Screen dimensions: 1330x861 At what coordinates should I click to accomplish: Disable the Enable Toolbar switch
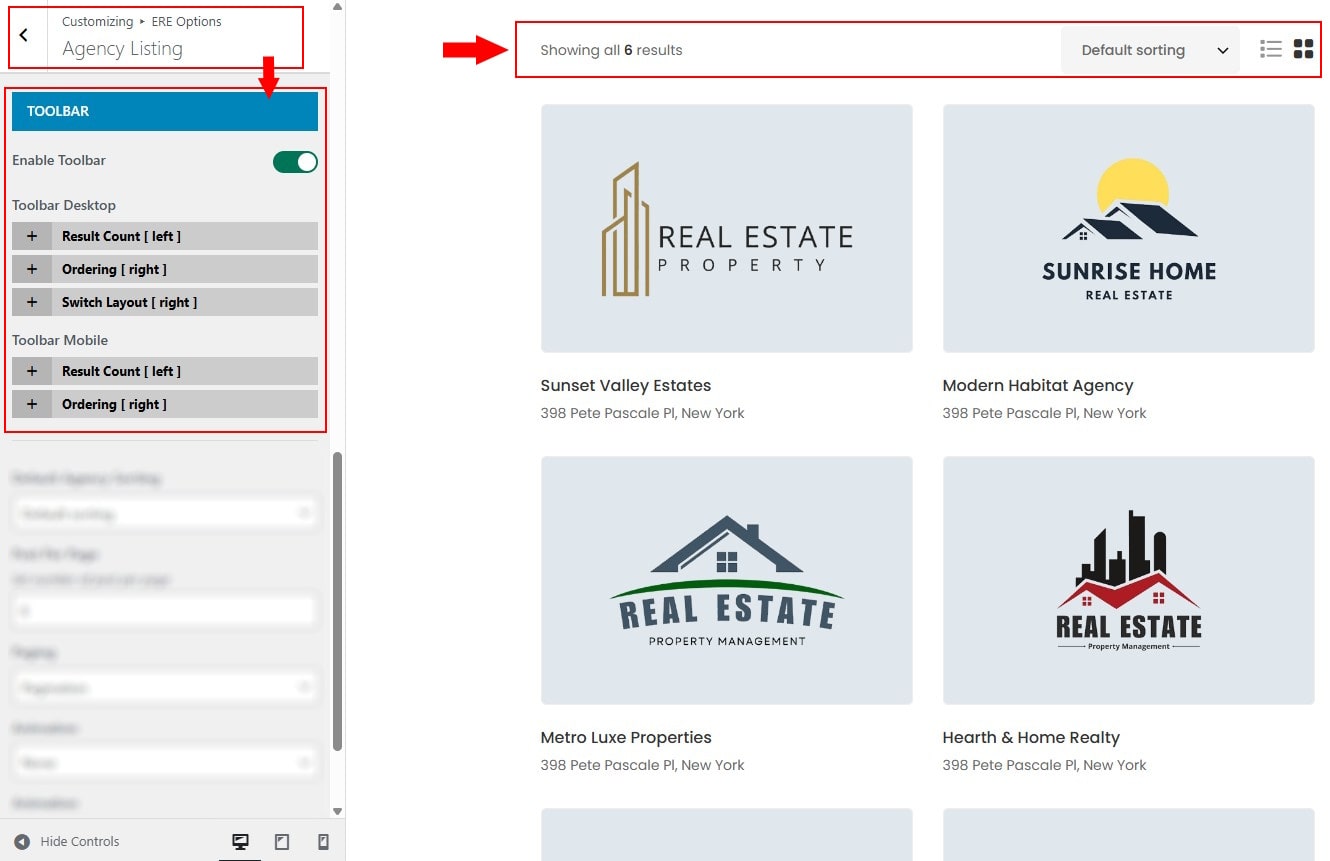[295, 161]
